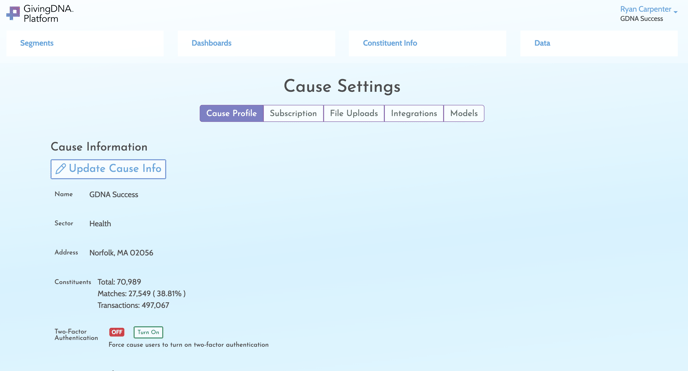
Task: Click the red OFF two-factor indicator
Action: [x=117, y=332]
